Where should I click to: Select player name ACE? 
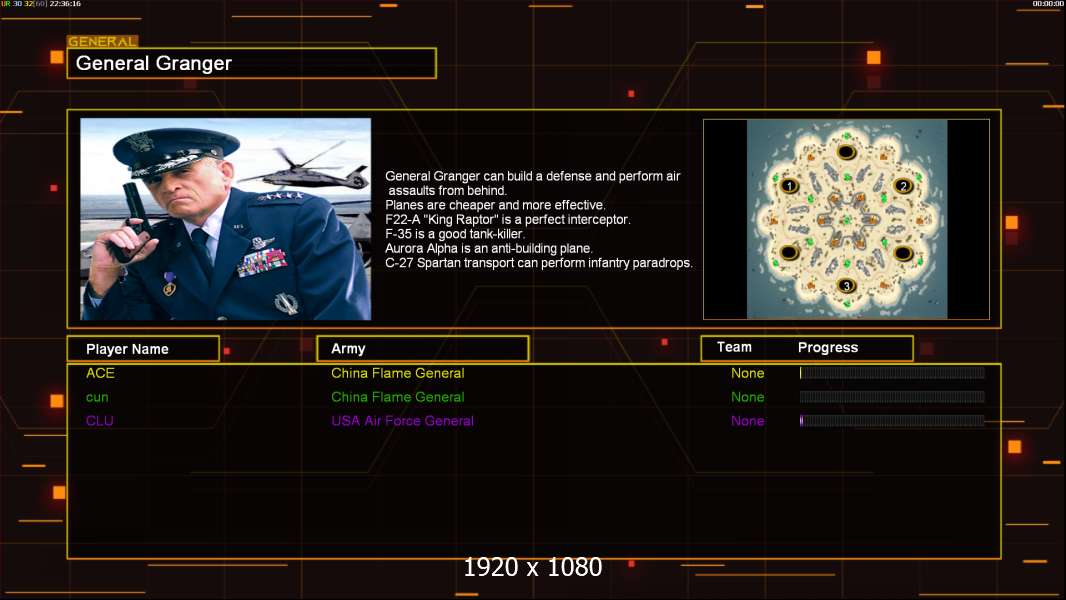tap(101, 373)
